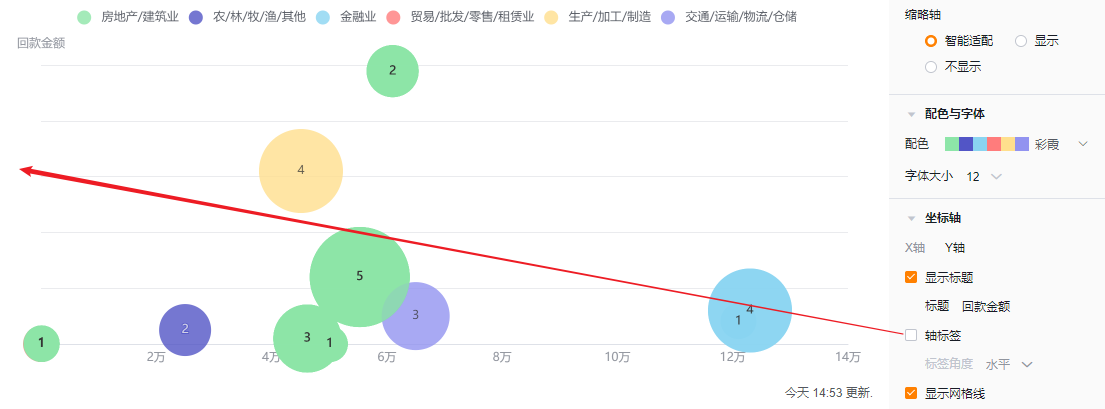Viewport: 1105px width, 409px height.
Task: Select 智能适配 radio option
Action: tap(931, 41)
